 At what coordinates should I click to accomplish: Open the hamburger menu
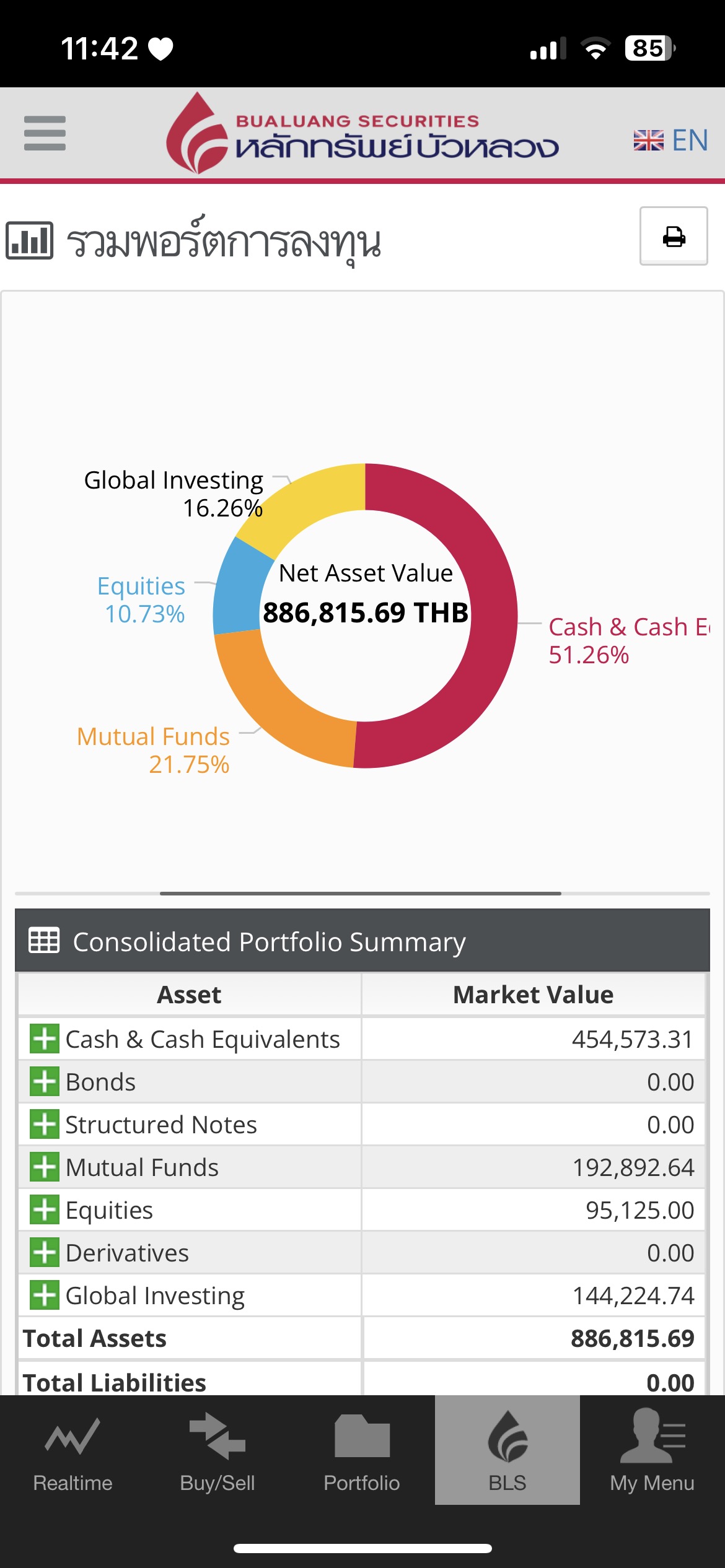(x=45, y=133)
